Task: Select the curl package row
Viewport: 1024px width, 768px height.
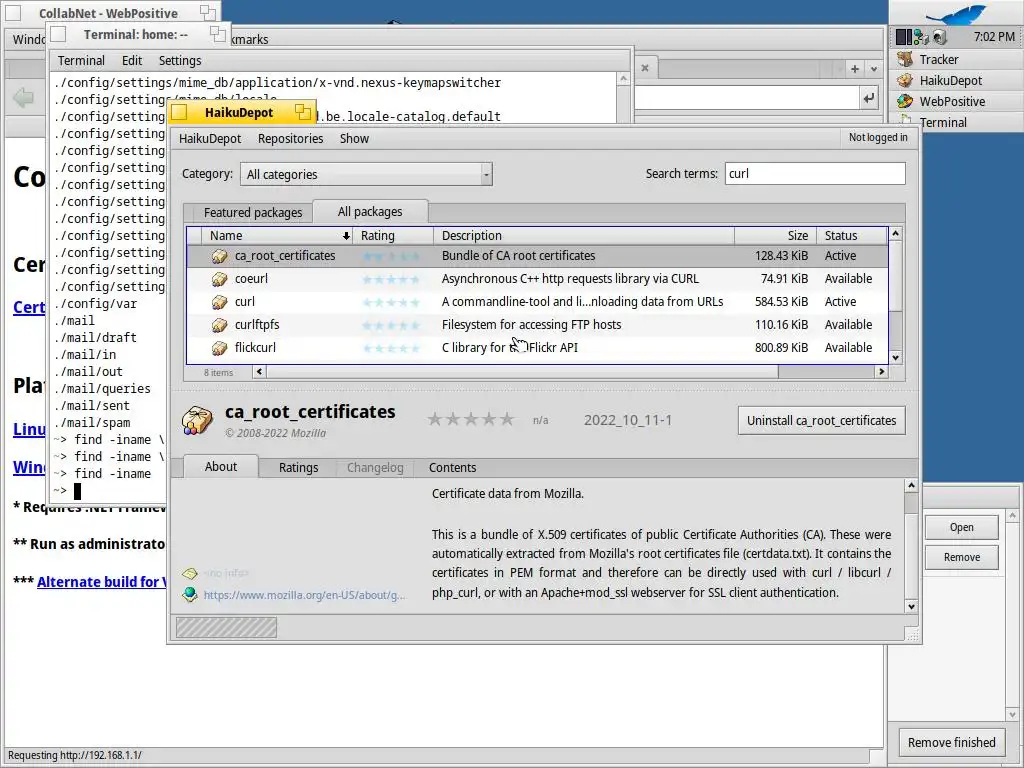Action: [537, 302]
